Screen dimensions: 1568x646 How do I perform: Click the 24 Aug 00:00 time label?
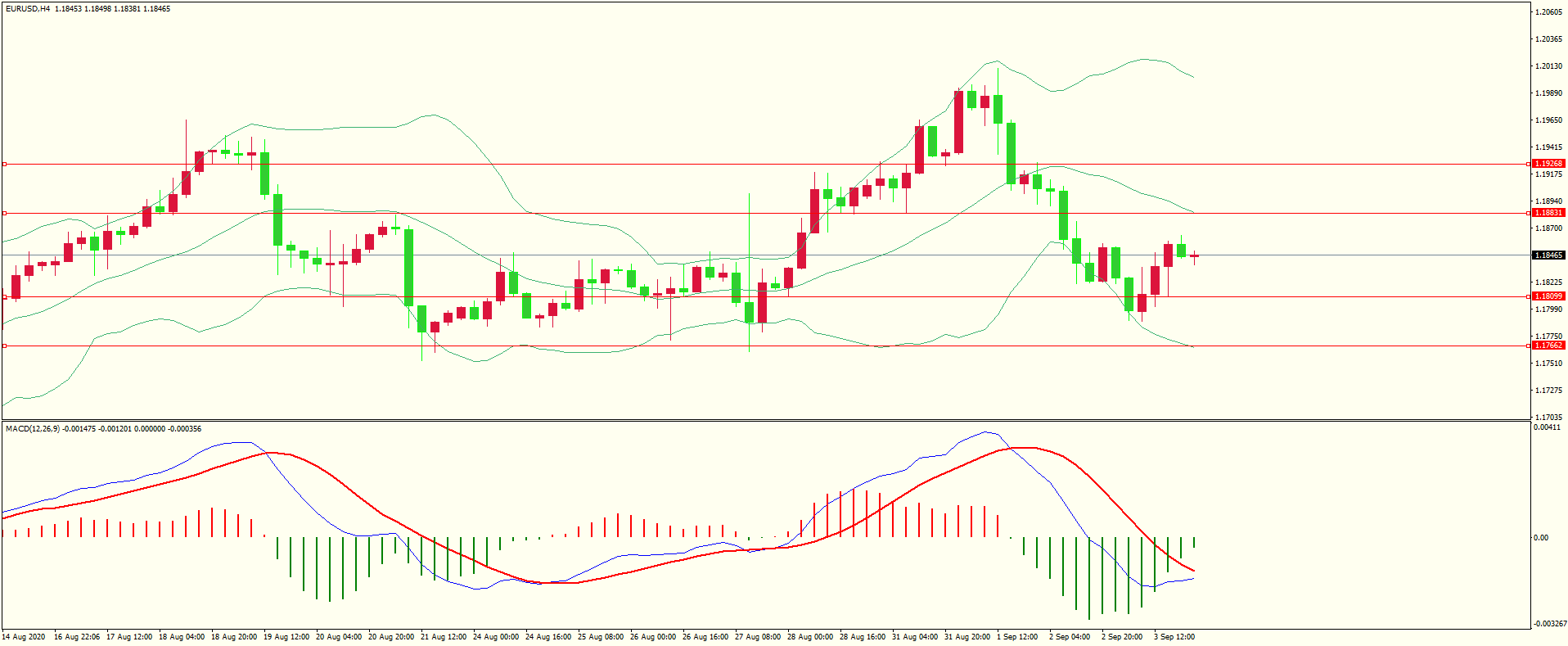click(496, 637)
